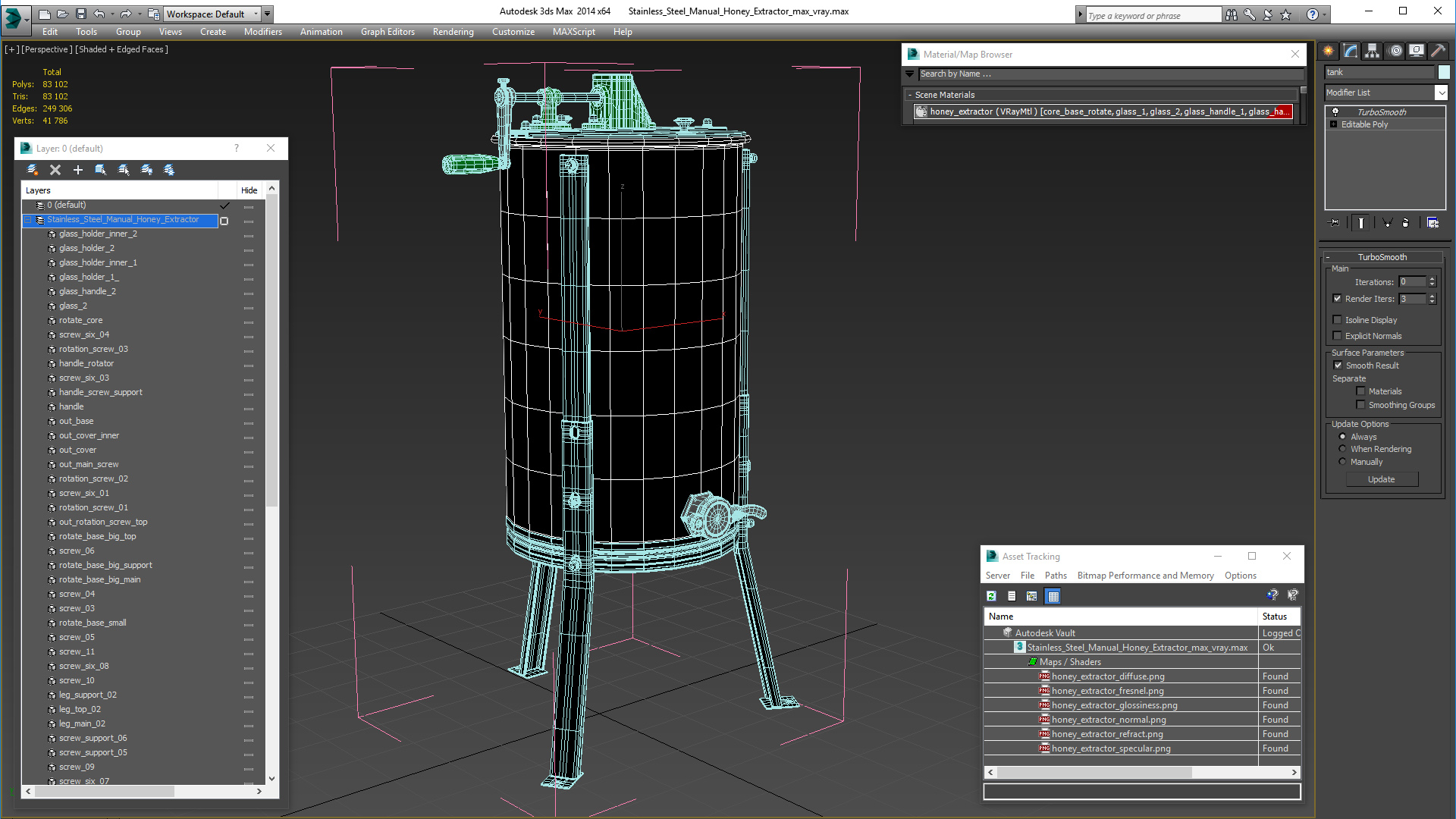Open the Create command panel tab
The width and height of the screenshot is (1456, 819).
tap(1329, 51)
